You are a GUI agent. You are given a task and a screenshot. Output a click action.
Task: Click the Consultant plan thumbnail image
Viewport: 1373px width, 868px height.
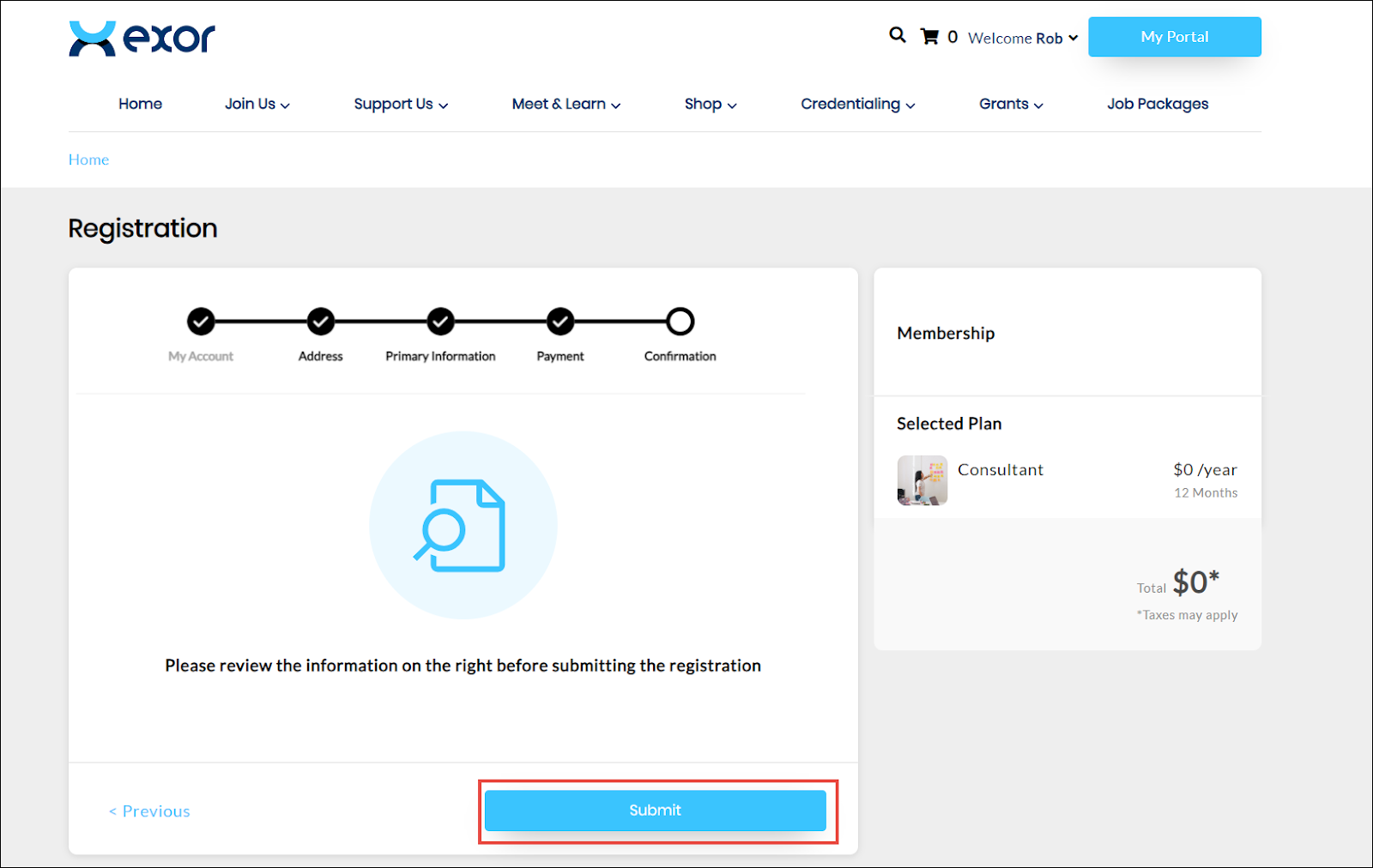[922, 480]
